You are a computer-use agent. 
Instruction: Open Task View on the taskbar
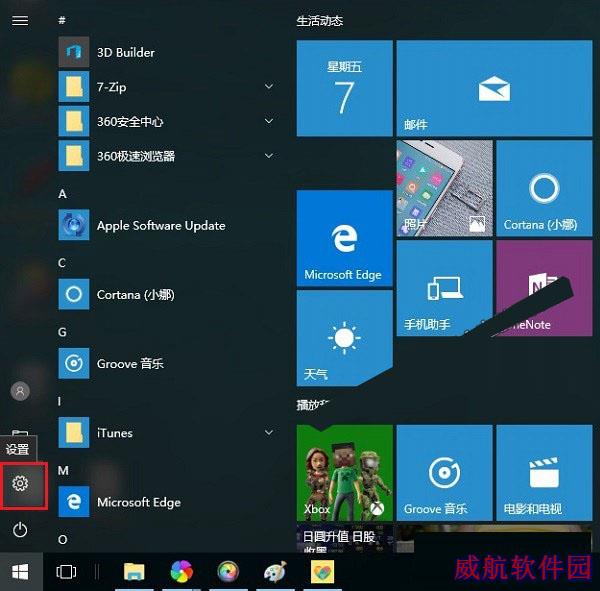[x=66, y=572]
